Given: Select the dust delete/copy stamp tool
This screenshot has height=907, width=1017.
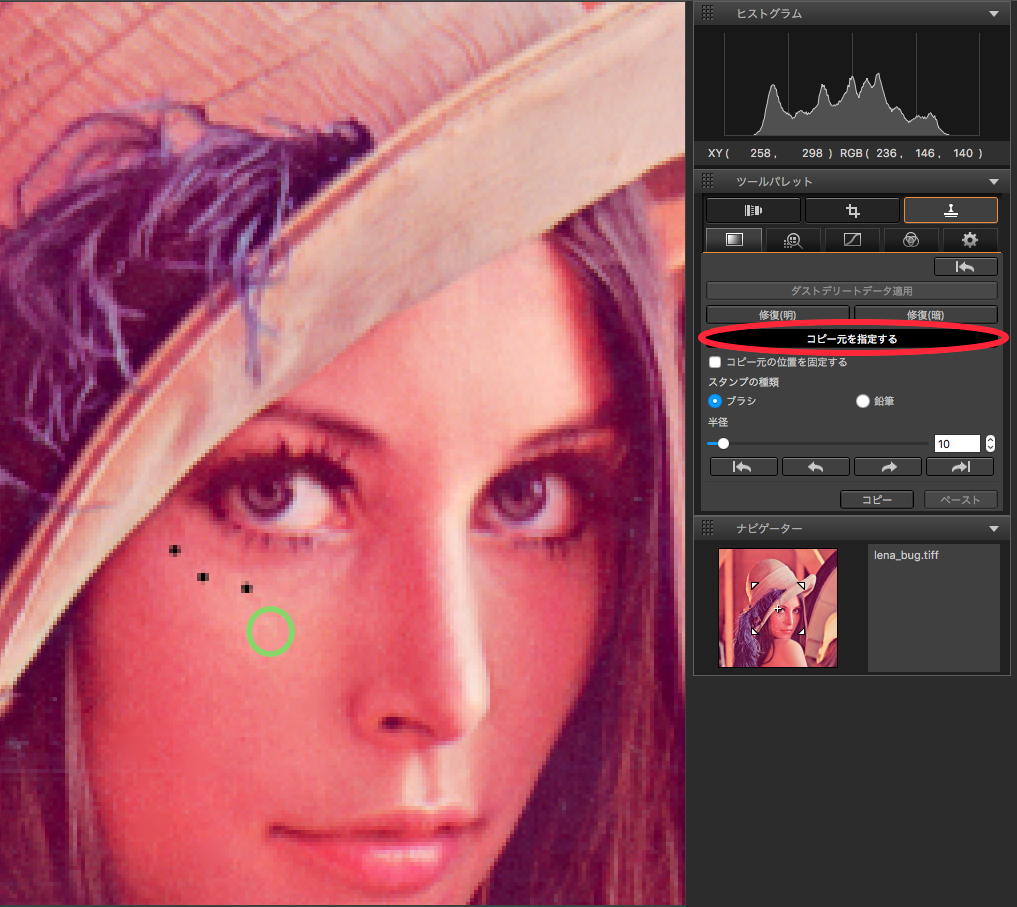Looking at the screenshot, I should [951, 210].
